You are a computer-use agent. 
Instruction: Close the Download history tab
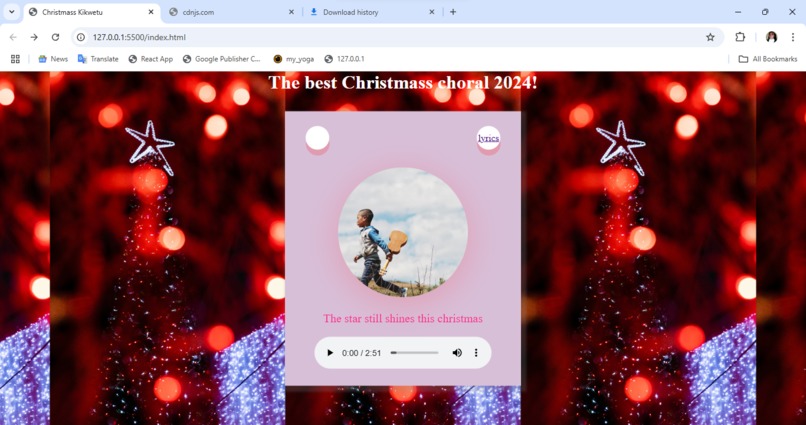click(432, 12)
